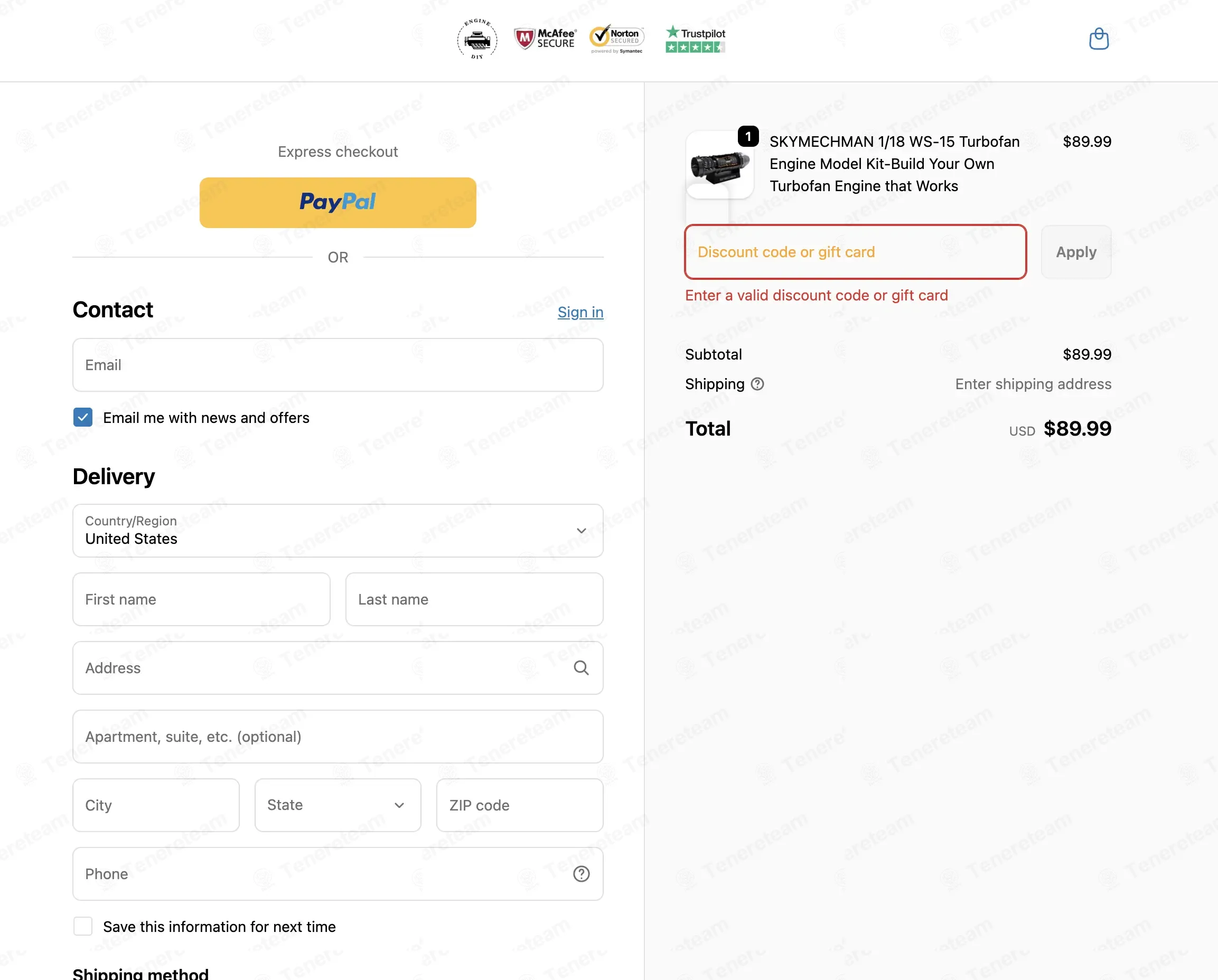Open the Country/Region dropdown
This screenshot has width=1218, height=980.
click(338, 530)
